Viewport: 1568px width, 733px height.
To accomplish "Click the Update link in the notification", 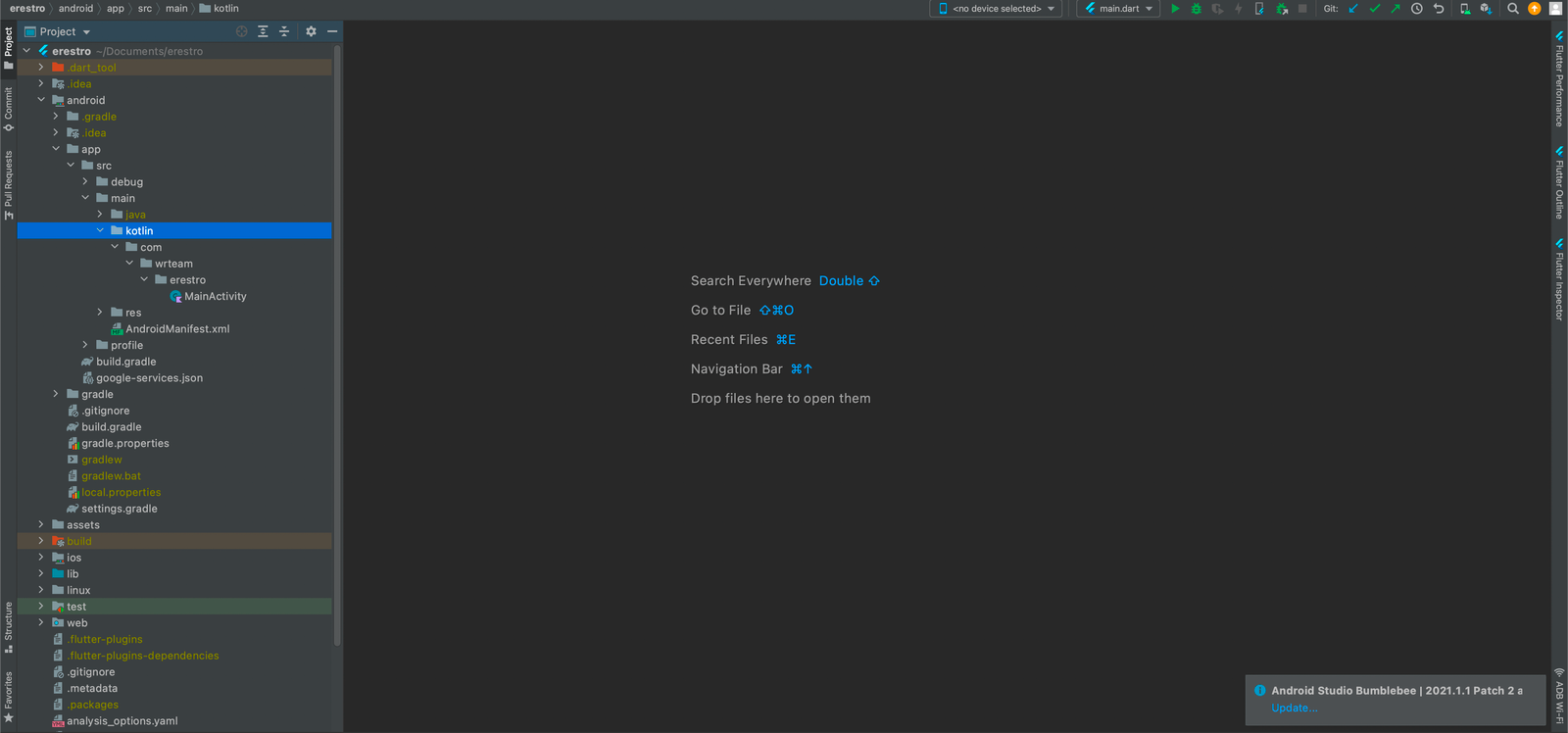I will tap(1294, 708).
